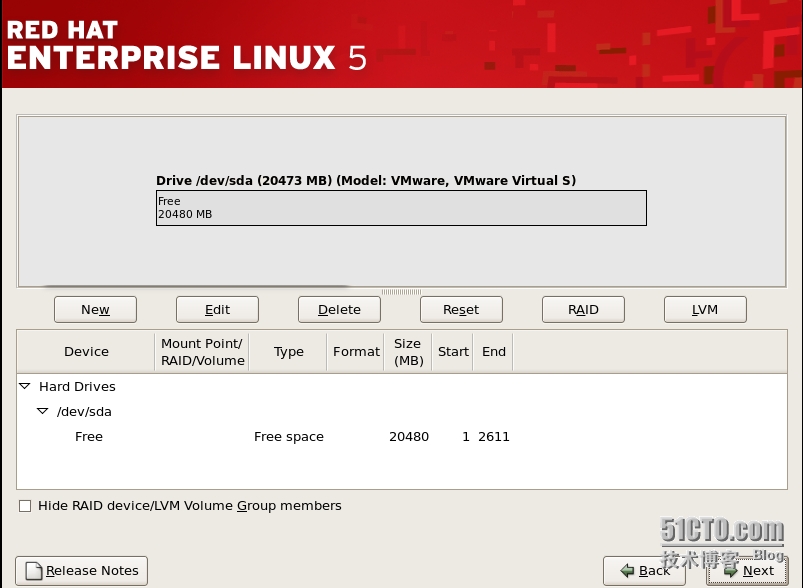Click the Reset button

tap(461, 309)
